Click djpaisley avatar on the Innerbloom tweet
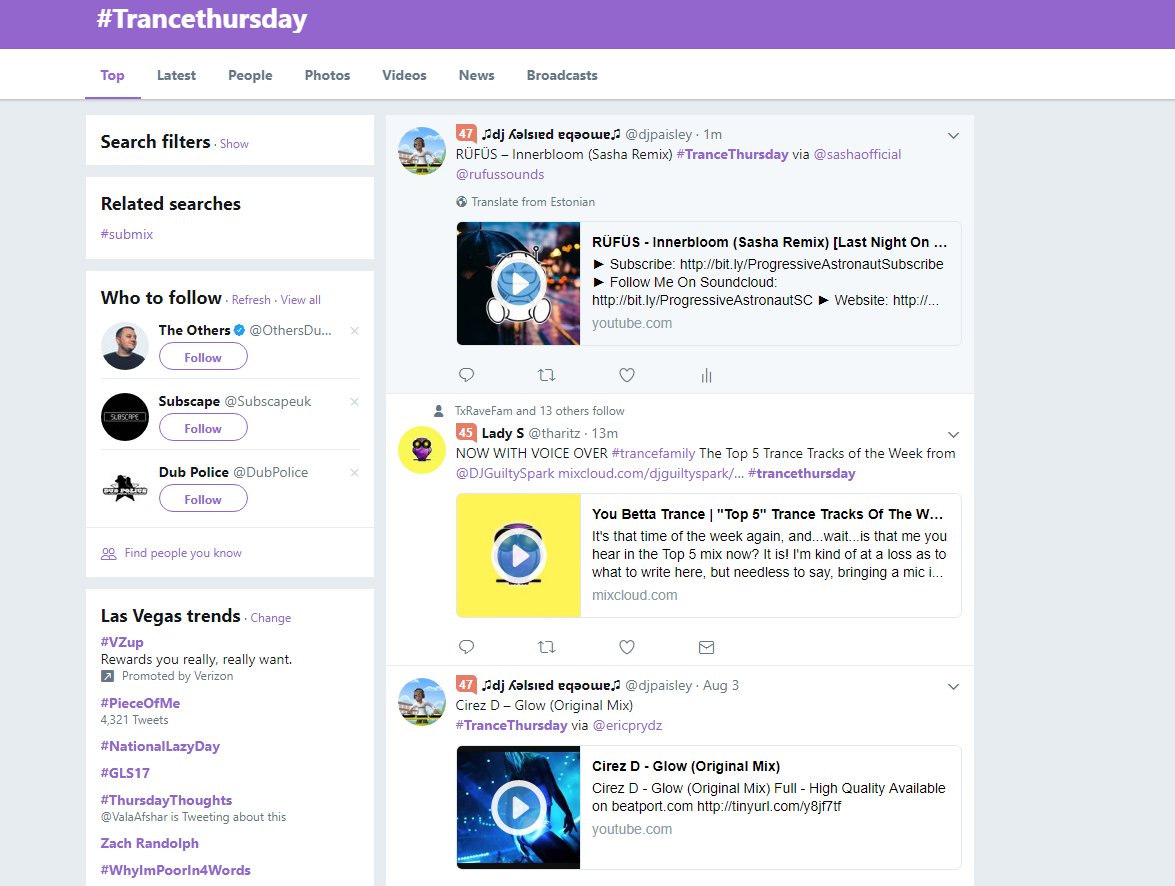This screenshot has width=1175, height=886. [421, 151]
